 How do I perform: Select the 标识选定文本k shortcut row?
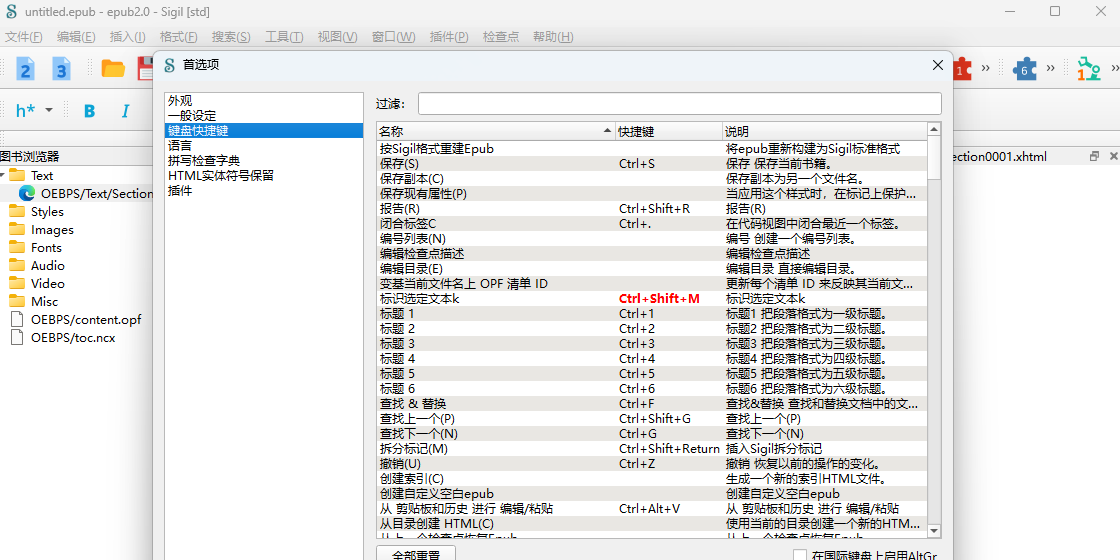(652, 299)
